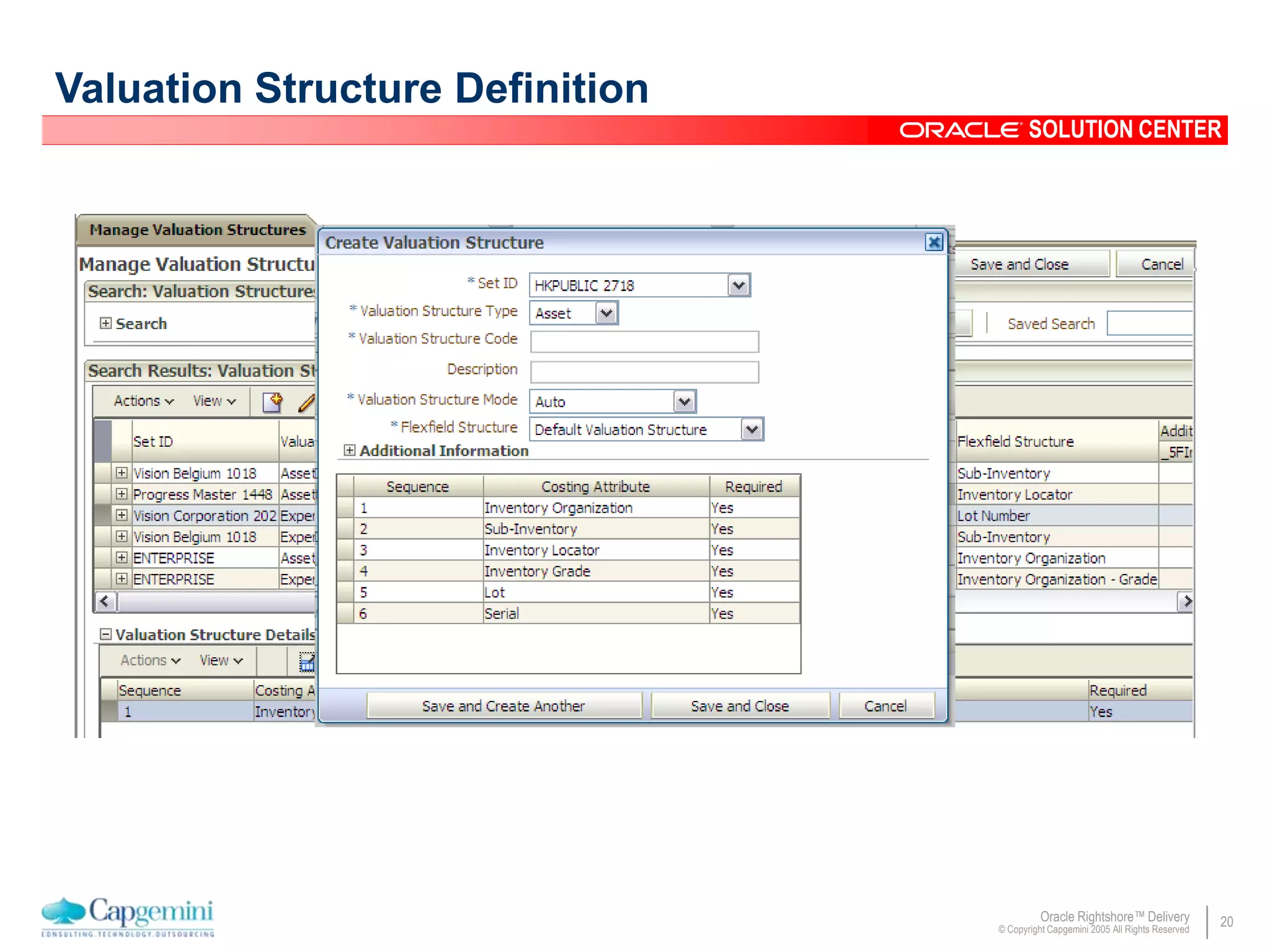Viewport: 1270px width, 952px height.
Task: Click the Flexfield Structure column header
Action: click(1057, 441)
